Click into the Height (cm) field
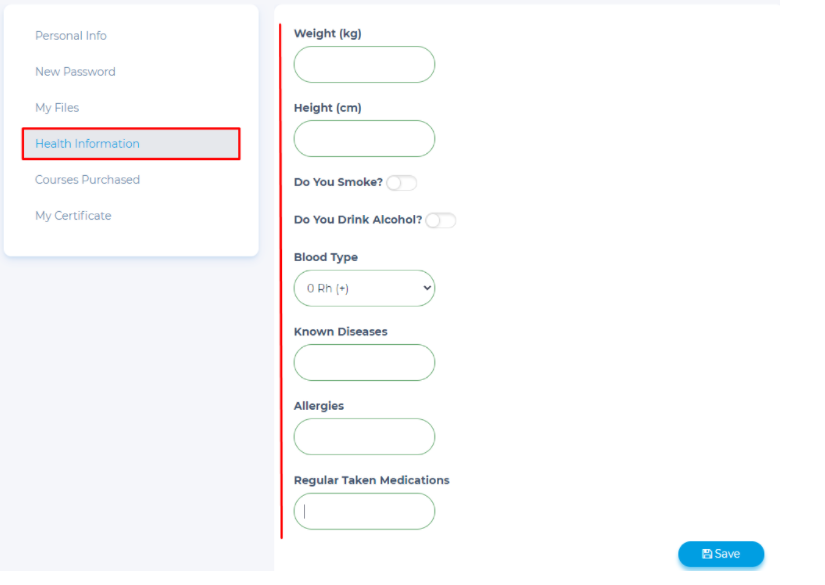The height and width of the screenshot is (585, 825). 364,139
